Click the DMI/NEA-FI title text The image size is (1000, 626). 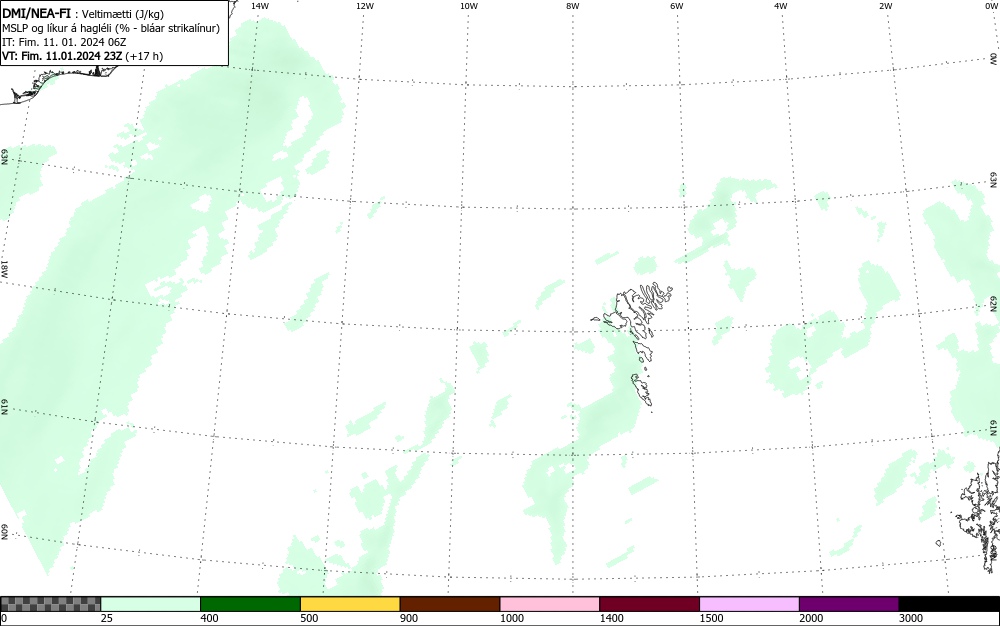pos(36,13)
